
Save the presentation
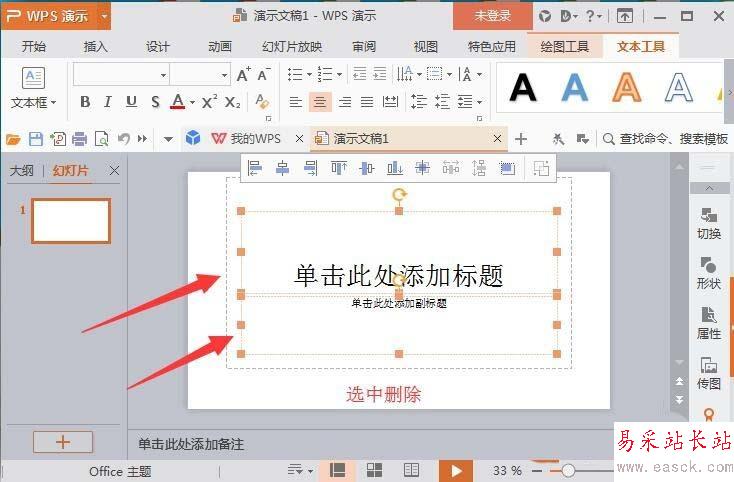[36, 139]
